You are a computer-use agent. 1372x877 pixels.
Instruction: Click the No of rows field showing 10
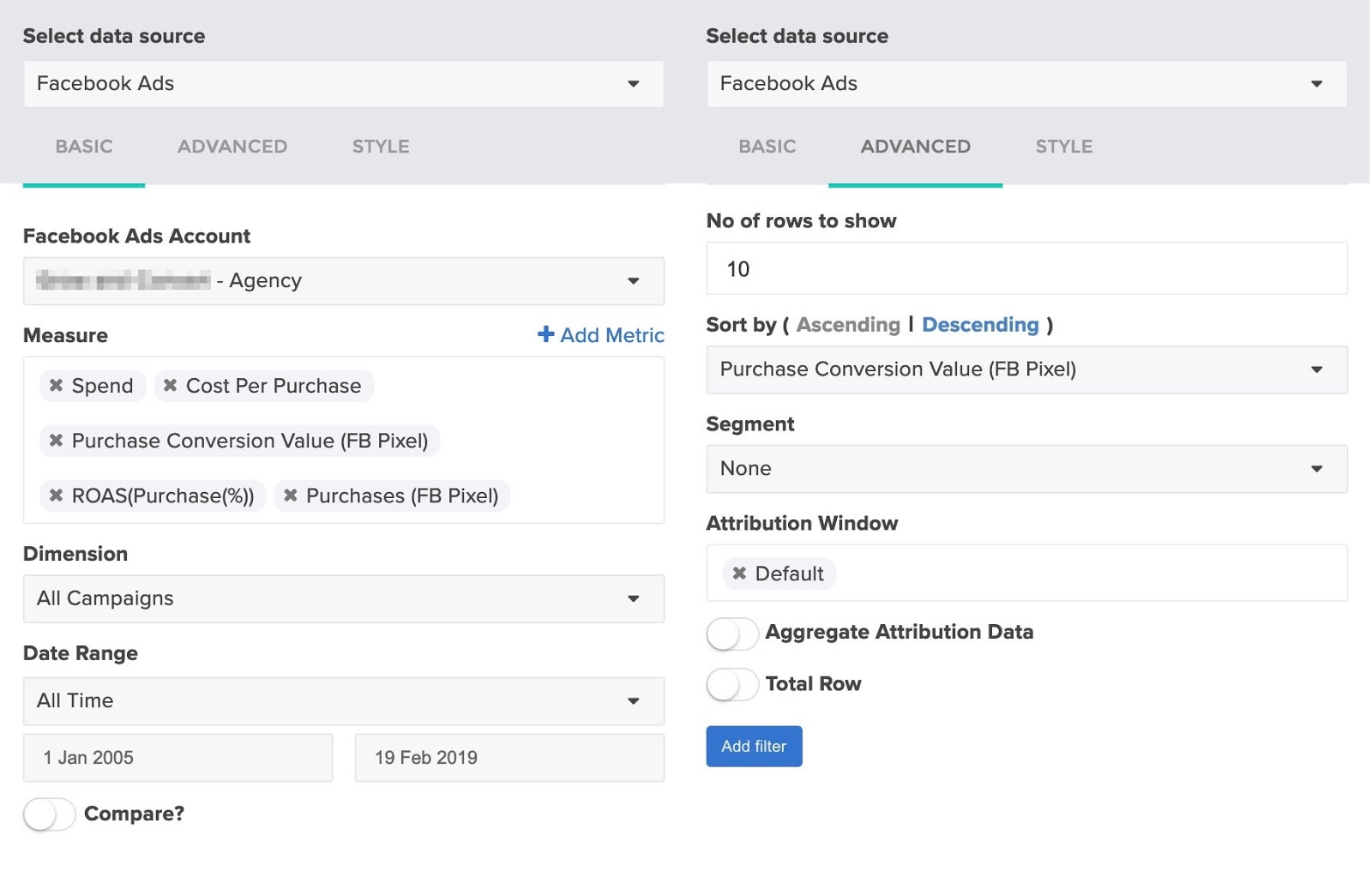pyautogui.click(x=1026, y=268)
